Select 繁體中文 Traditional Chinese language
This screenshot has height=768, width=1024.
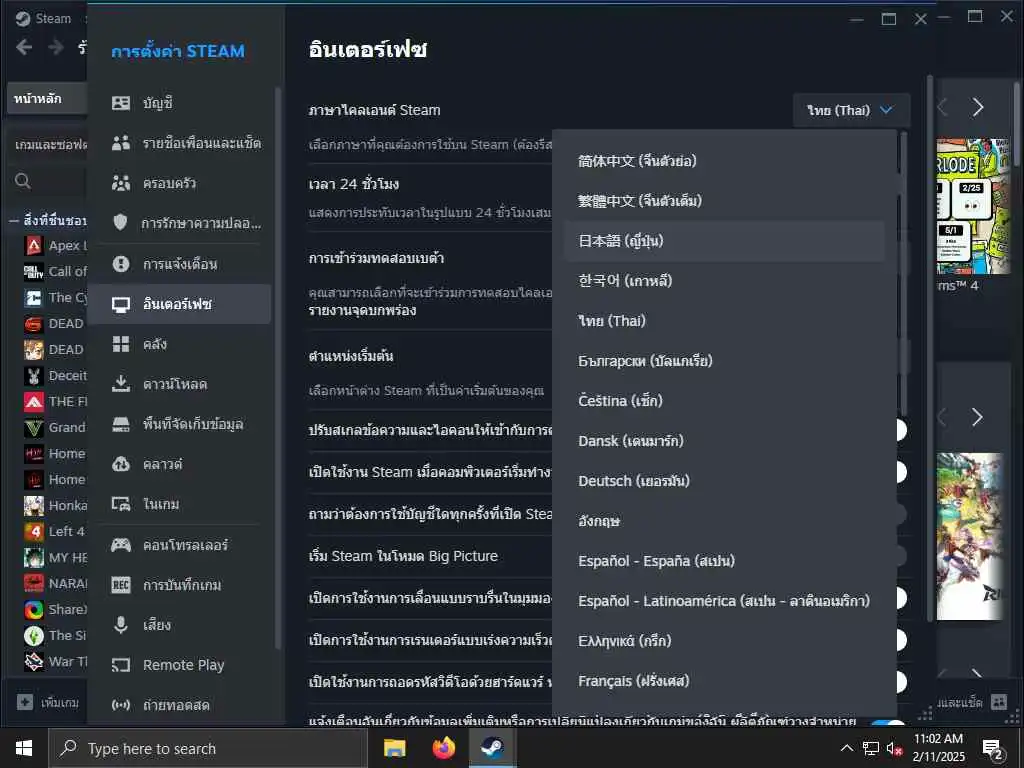tap(724, 200)
